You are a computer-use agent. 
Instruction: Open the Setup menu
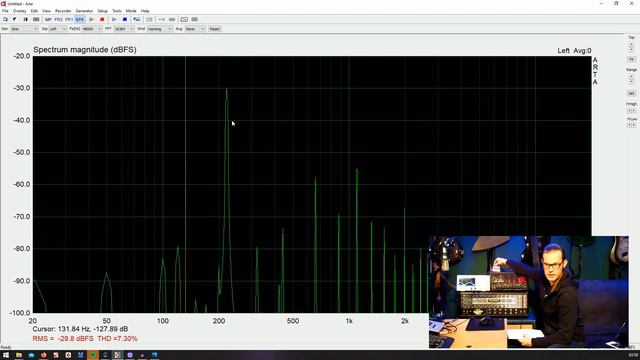click(x=102, y=11)
